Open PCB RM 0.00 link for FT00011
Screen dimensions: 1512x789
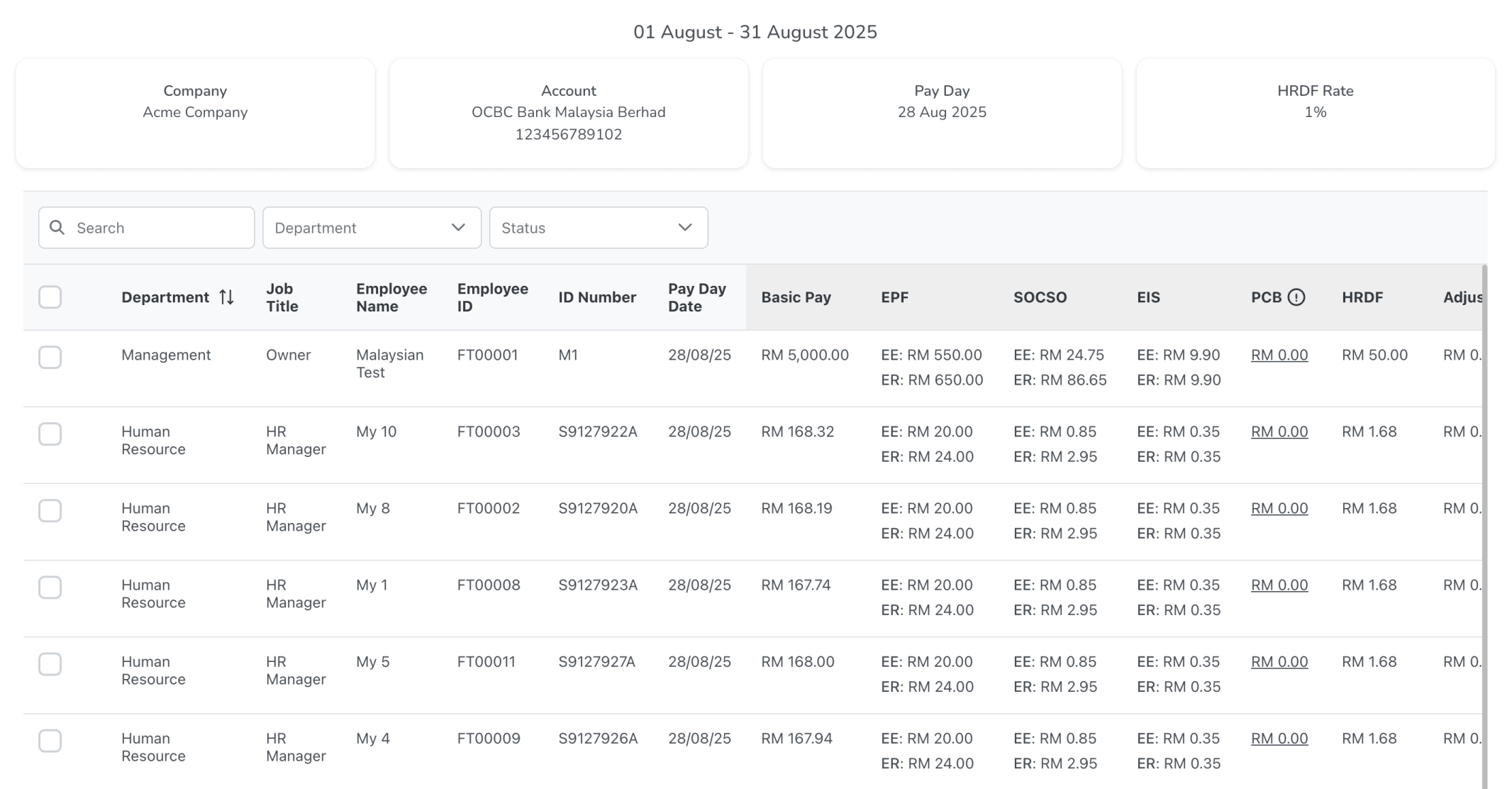tap(1279, 661)
